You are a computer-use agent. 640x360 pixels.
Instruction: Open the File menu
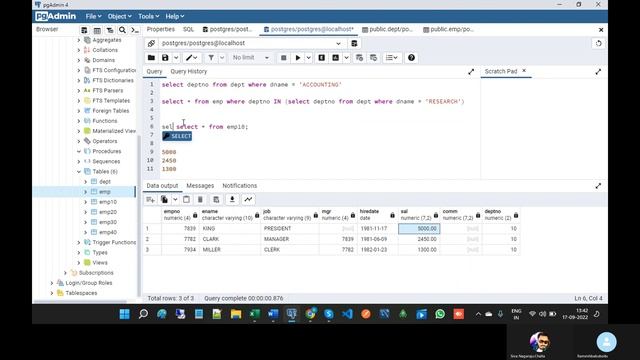tap(93, 16)
